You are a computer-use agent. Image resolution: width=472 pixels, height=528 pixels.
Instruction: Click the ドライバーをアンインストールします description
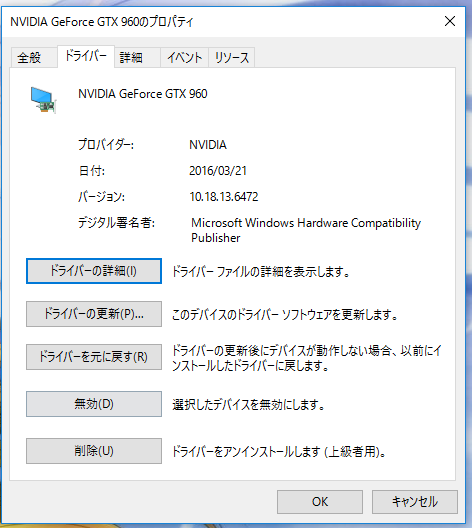point(279,452)
